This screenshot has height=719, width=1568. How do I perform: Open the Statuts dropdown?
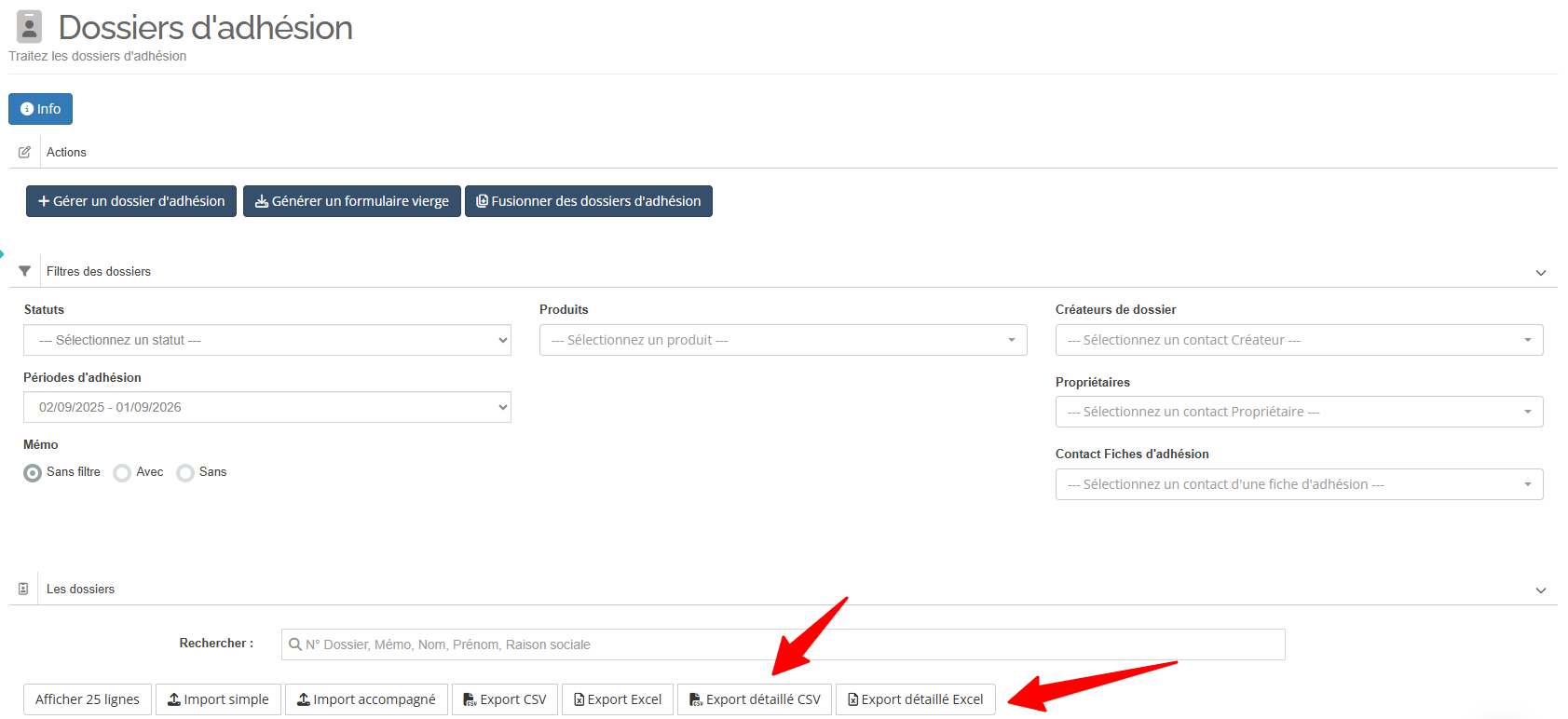267,340
